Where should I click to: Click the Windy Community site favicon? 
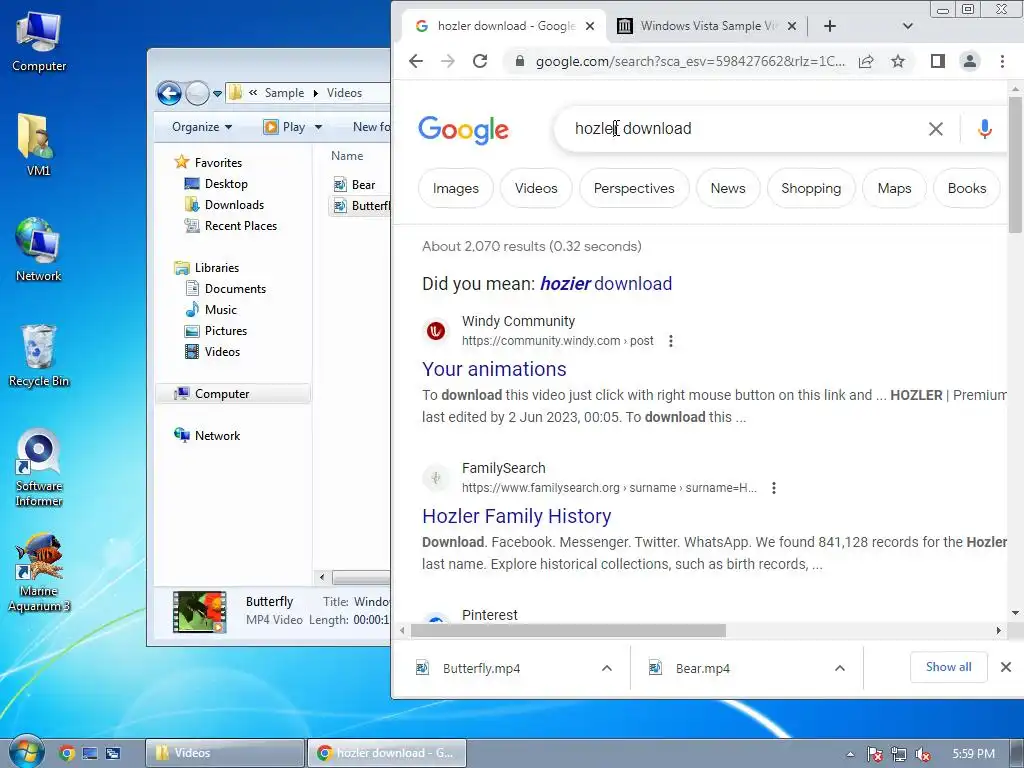coord(436,331)
